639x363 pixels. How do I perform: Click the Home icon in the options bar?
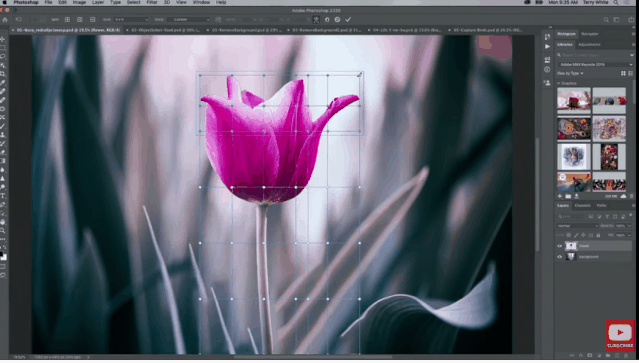pos(5,19)
